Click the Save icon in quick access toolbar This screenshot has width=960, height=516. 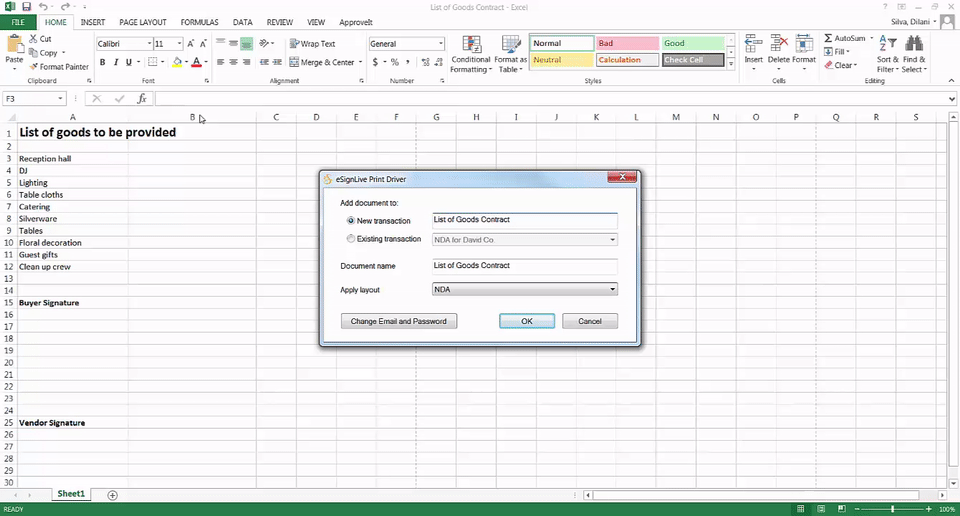[x=26, y=7]
